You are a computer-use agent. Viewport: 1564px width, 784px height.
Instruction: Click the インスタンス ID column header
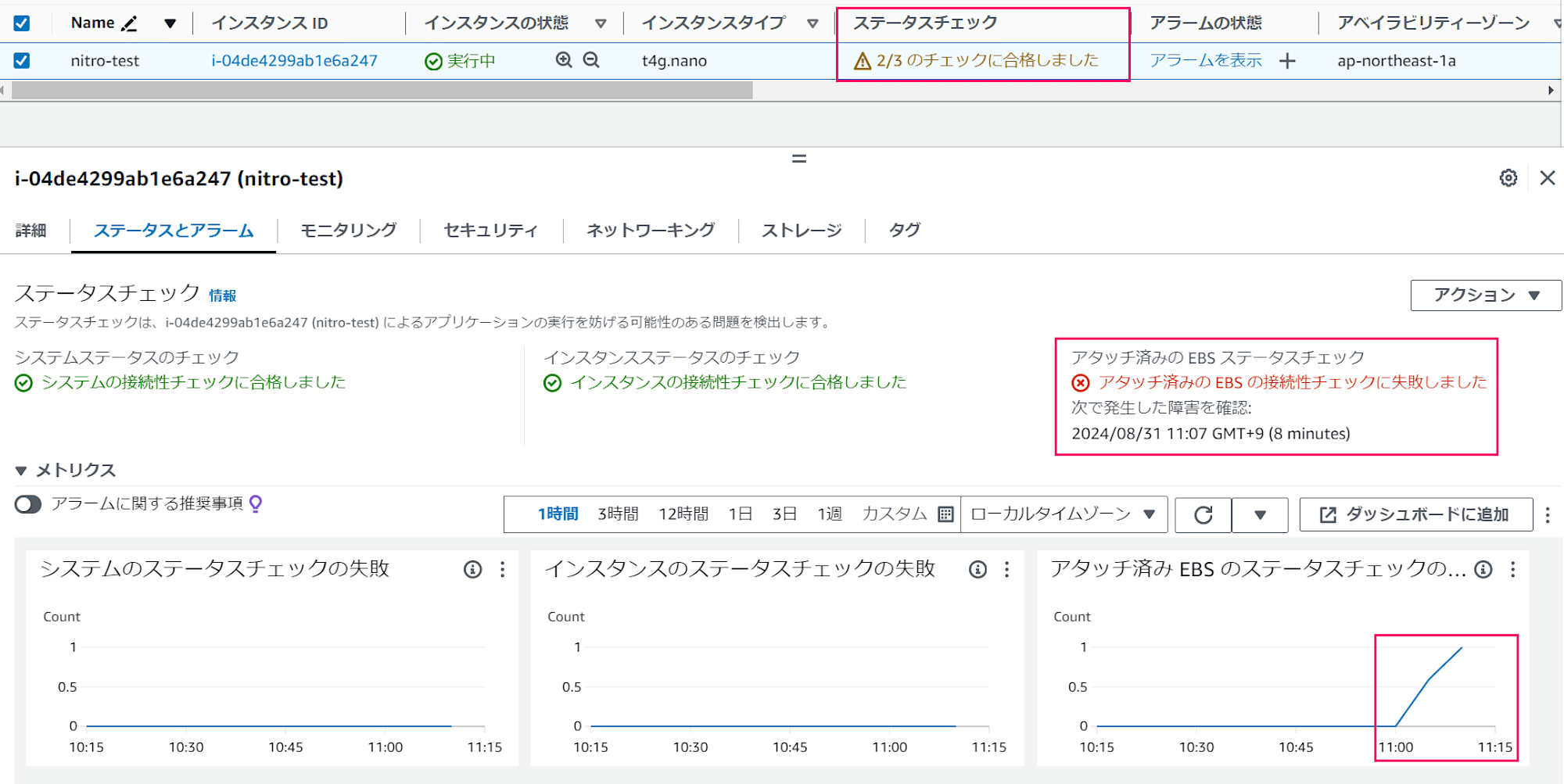point(270,23)
